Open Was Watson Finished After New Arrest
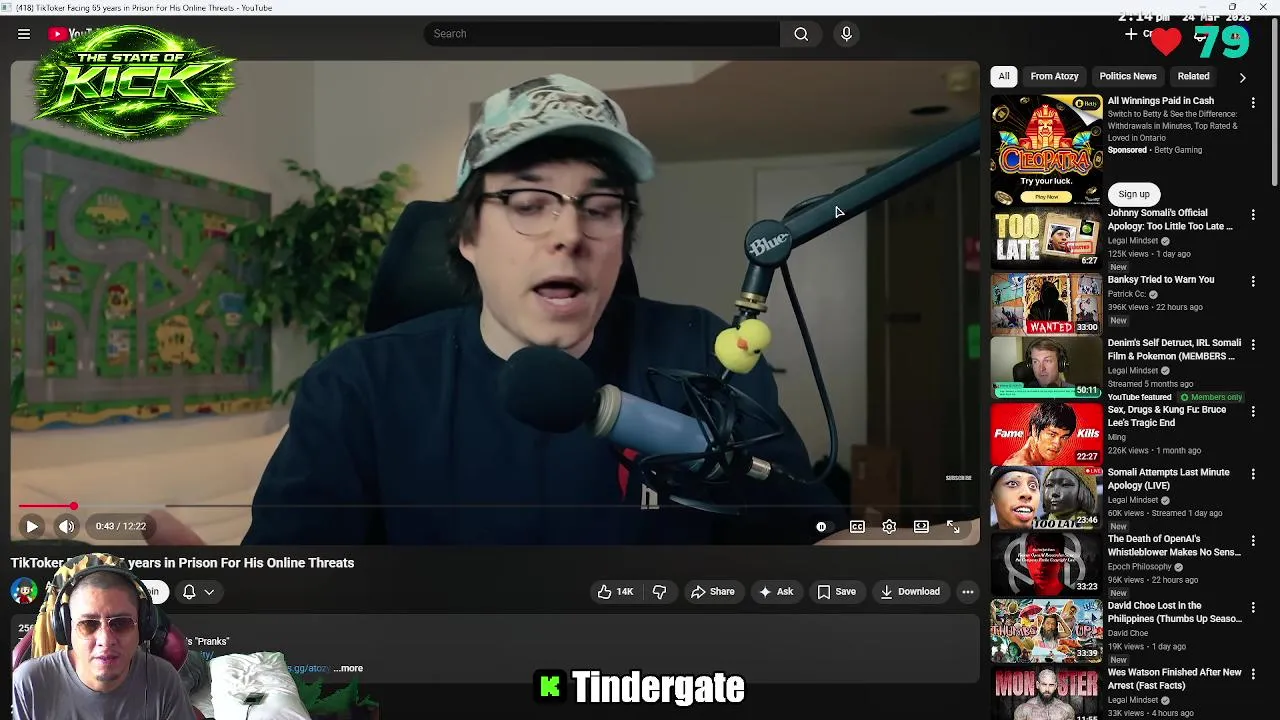 (x=1174, y=679)
